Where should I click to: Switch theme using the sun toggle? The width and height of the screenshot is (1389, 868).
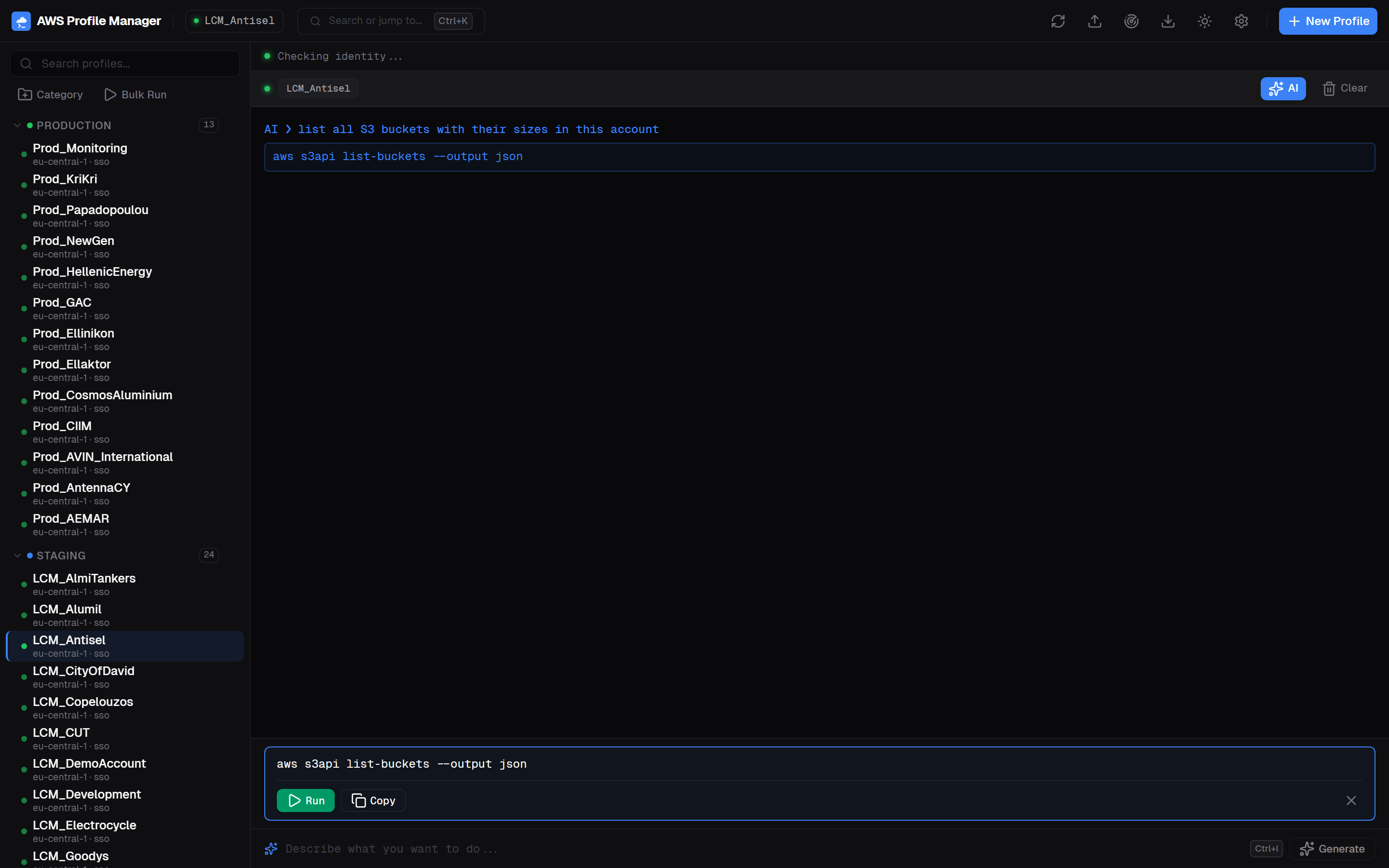tap(1204, 21)
